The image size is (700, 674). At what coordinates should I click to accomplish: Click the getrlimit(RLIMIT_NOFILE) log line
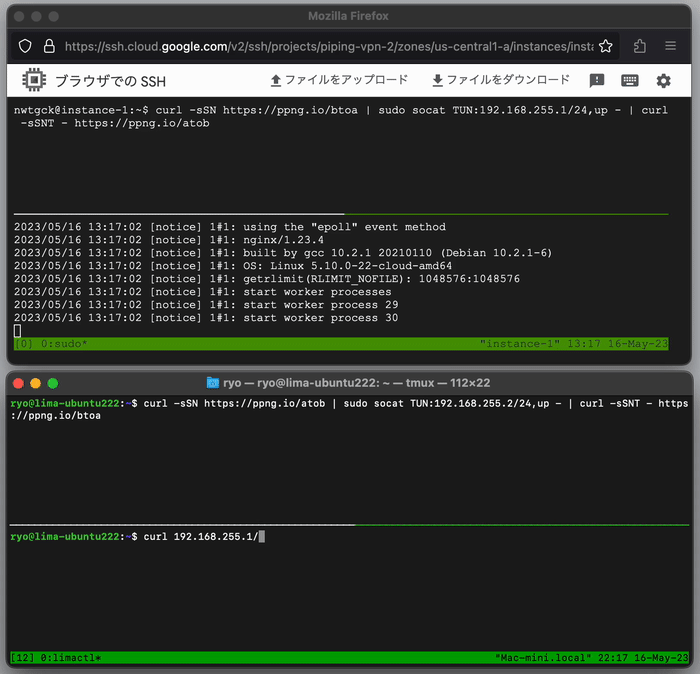pos(267,279)
